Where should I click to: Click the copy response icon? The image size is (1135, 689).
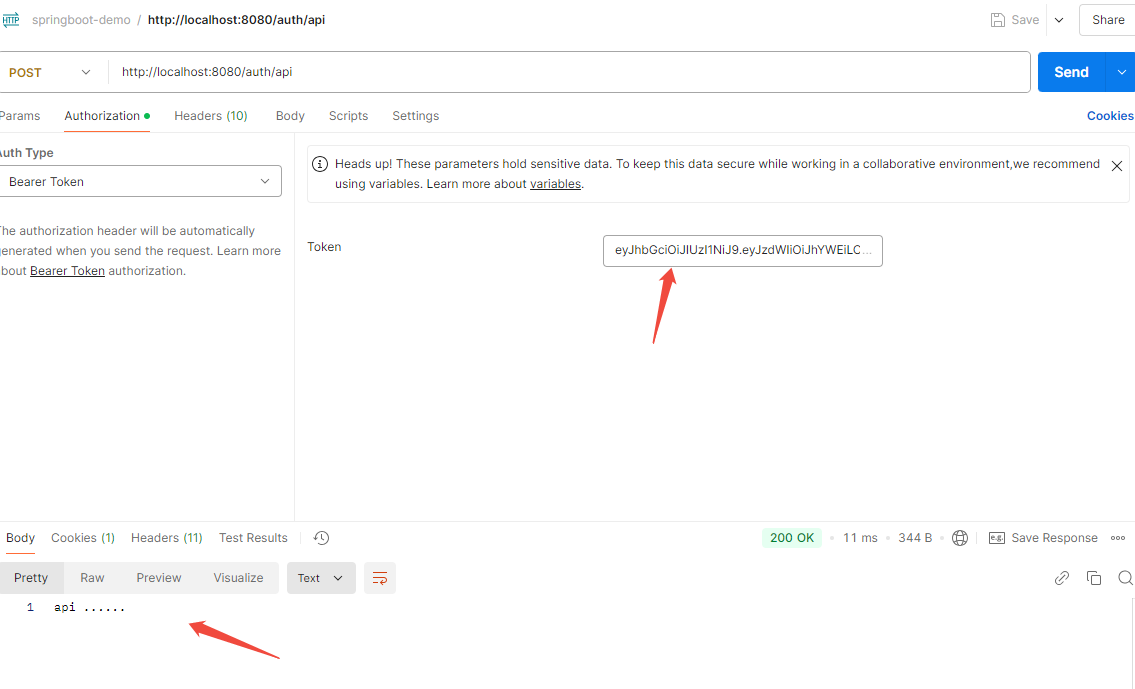pos(1094,578)
